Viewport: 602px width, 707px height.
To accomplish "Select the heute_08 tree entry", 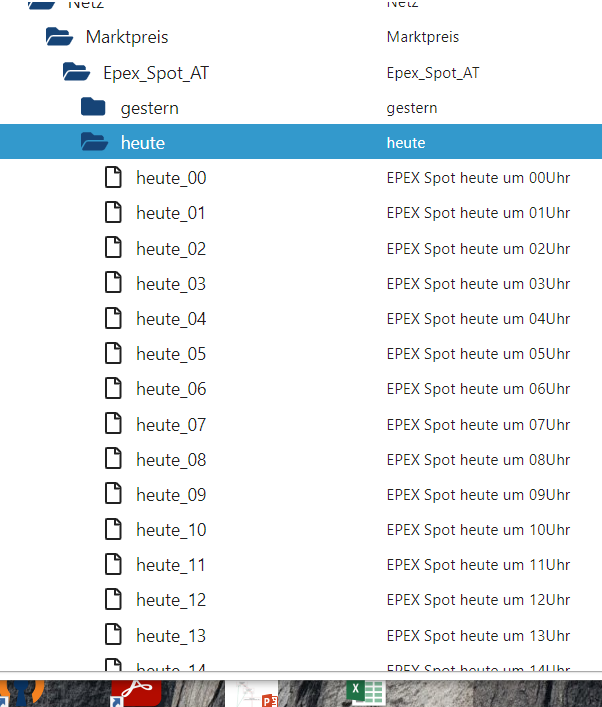I will click(171, 460).
